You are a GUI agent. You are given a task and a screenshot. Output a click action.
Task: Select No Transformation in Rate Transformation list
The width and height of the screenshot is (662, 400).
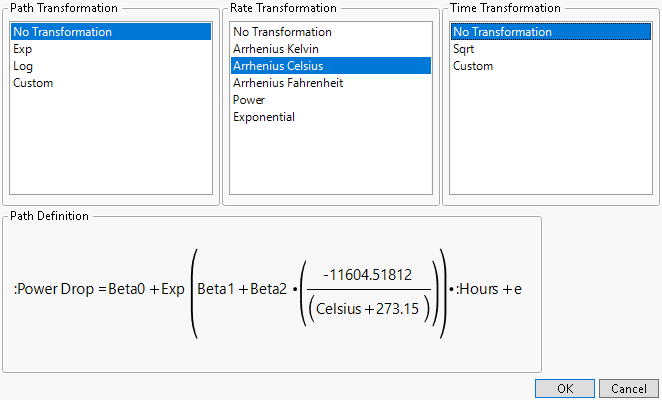coord(282,32)
